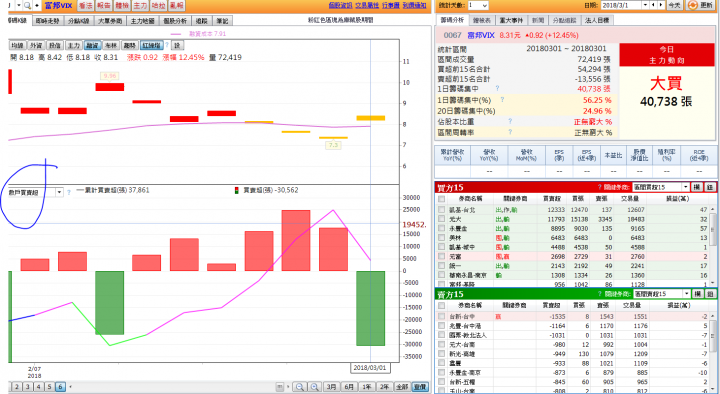Image resolution: width=720 pixels, height=394 pixels.
Task: Switch to the 筆記 tab
Action: 223,21
